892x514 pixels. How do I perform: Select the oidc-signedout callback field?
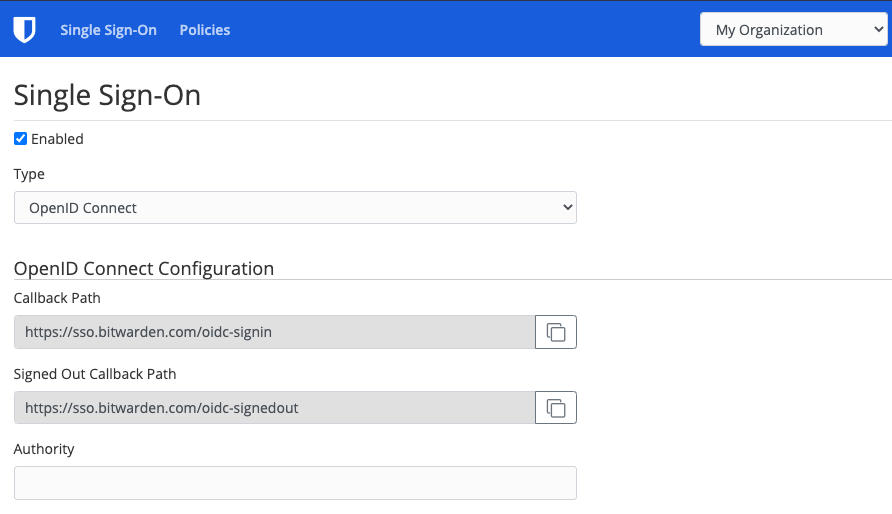[275, 408]
